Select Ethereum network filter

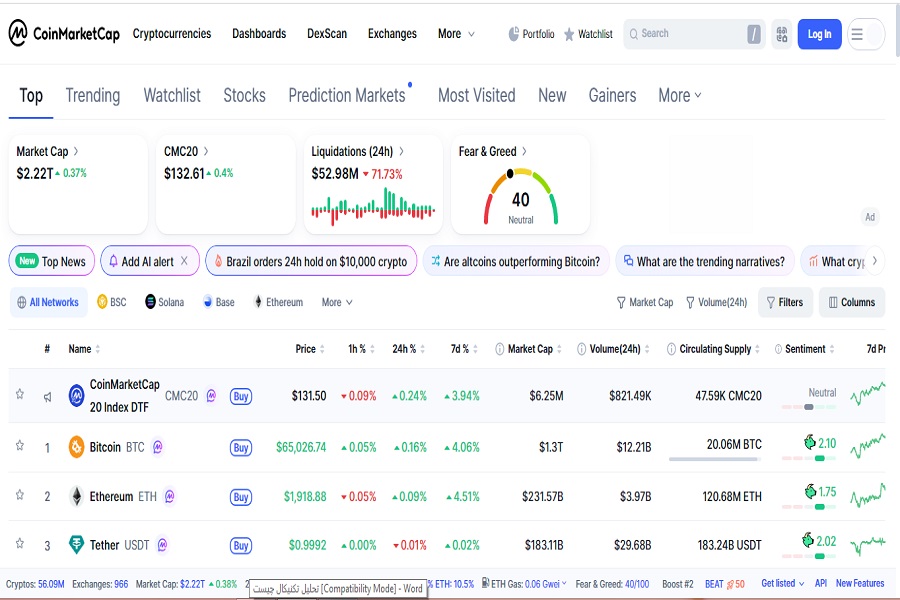click(x=278, y=302)
